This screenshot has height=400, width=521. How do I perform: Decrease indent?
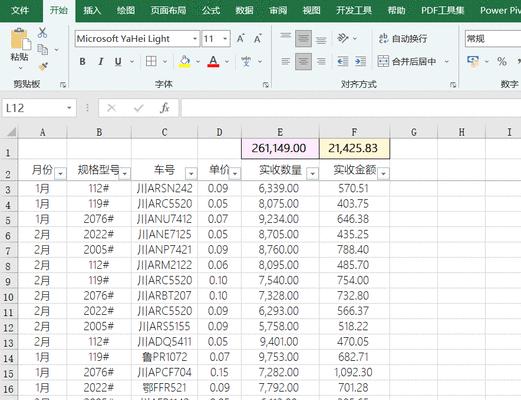pos(343,61)
